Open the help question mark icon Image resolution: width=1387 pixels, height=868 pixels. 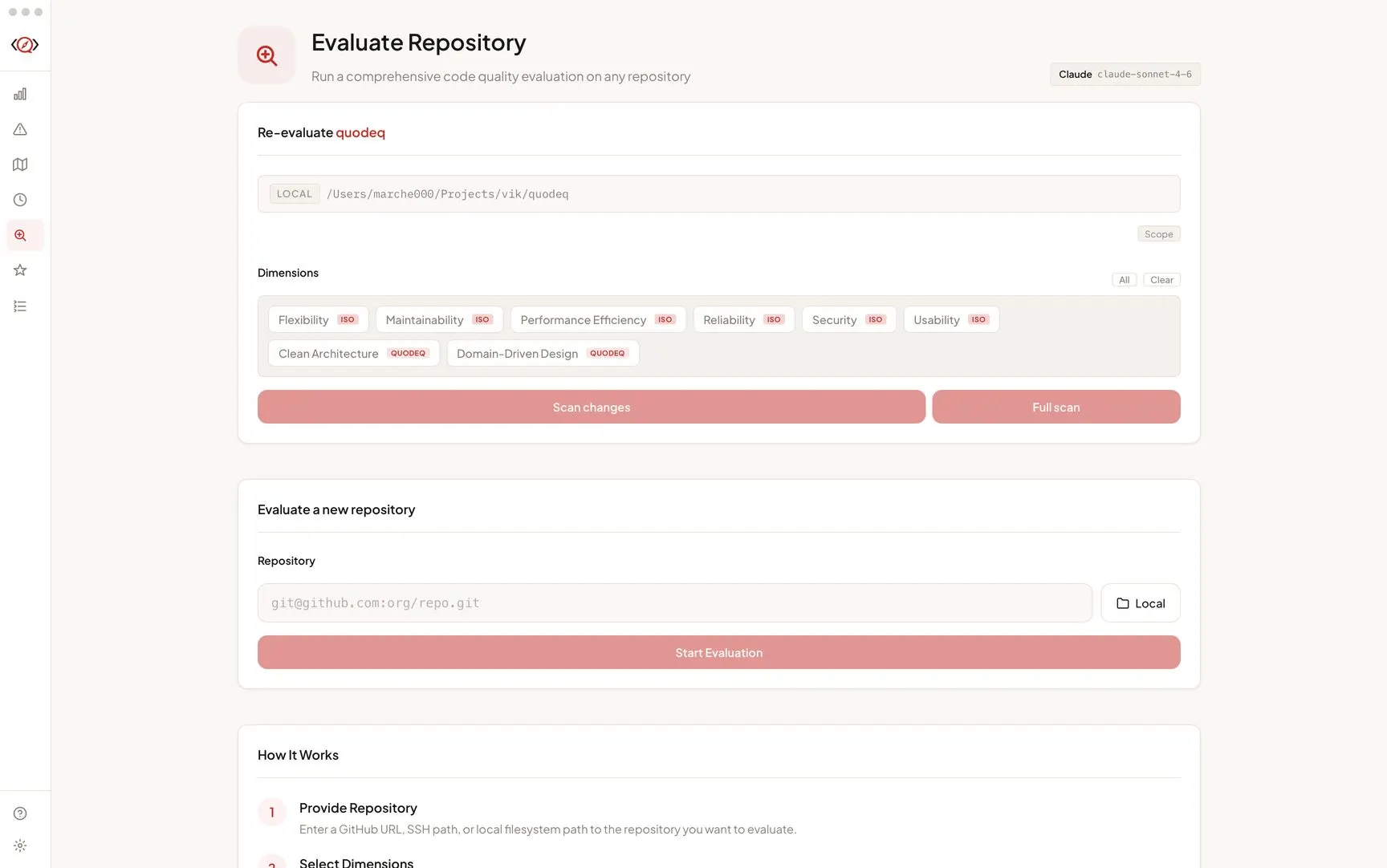coord(20,813)
